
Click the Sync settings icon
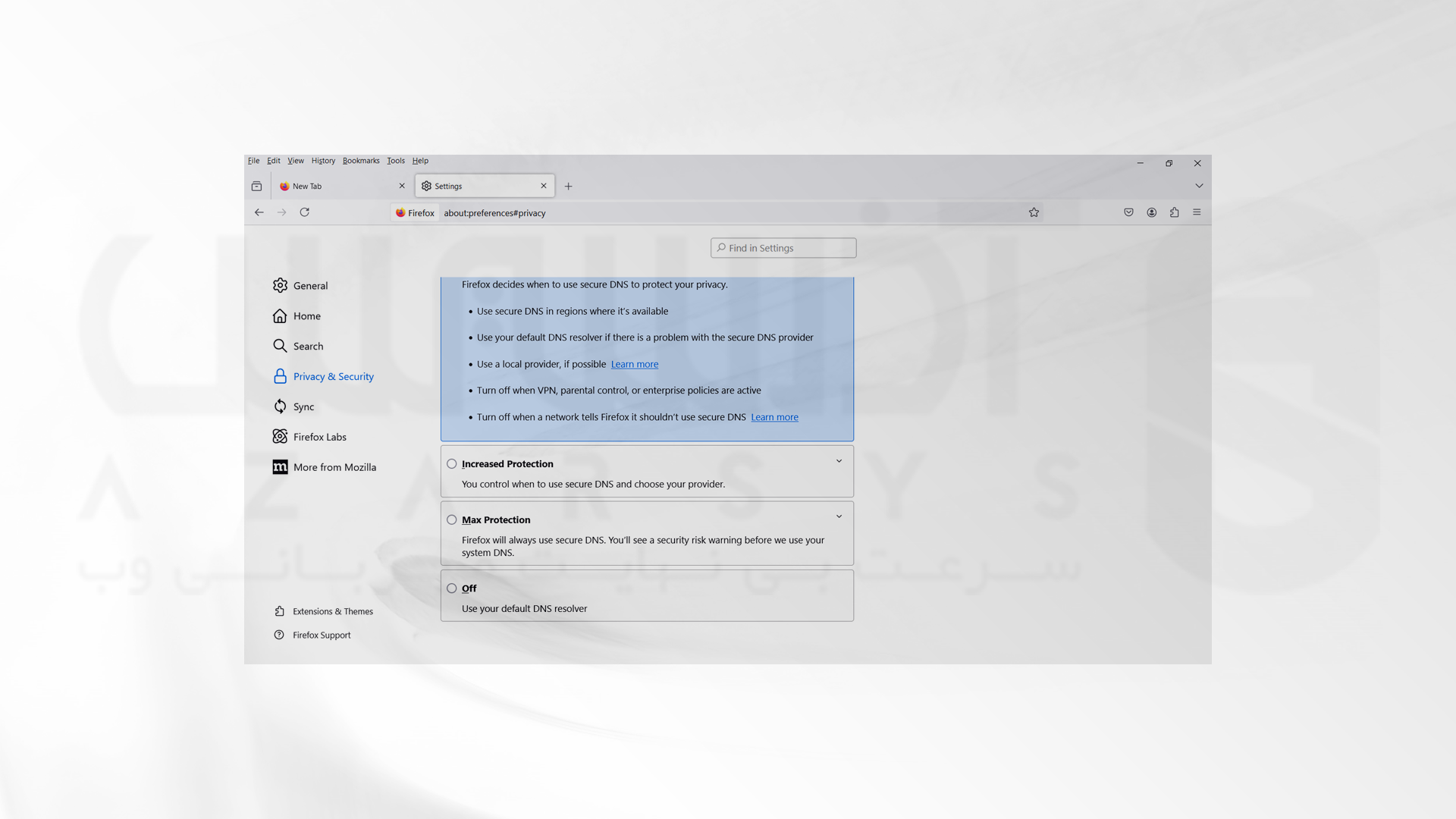(x=280, y=406)
